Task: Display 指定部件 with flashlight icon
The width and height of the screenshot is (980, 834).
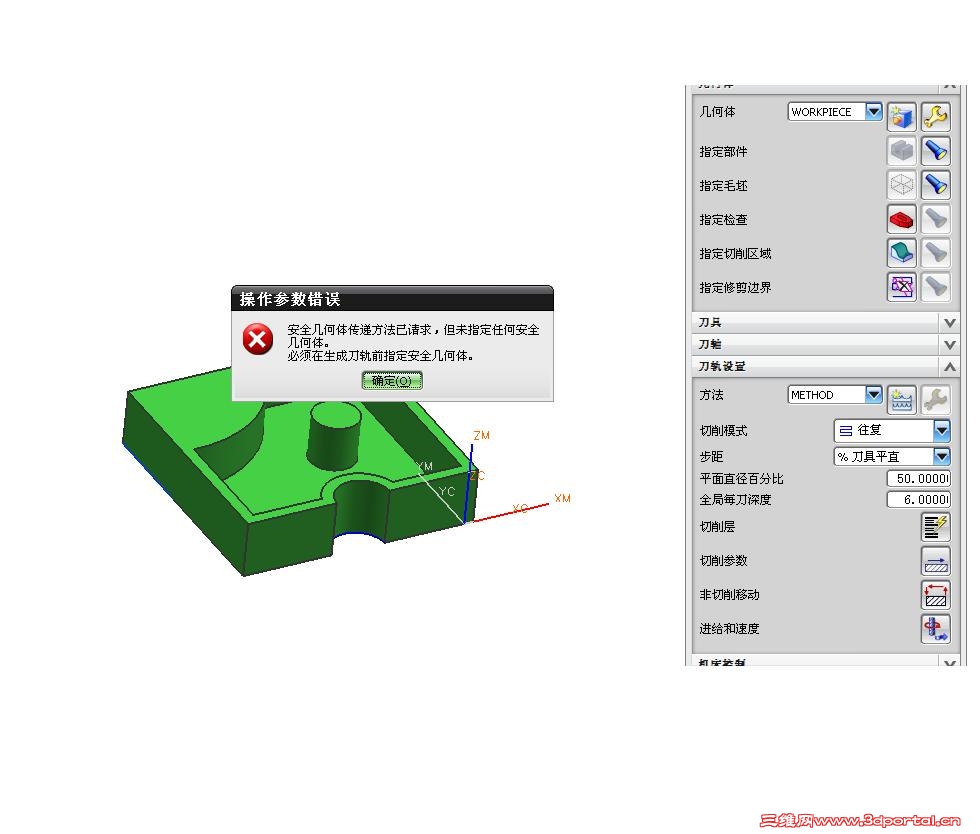Action: point(936,151)
